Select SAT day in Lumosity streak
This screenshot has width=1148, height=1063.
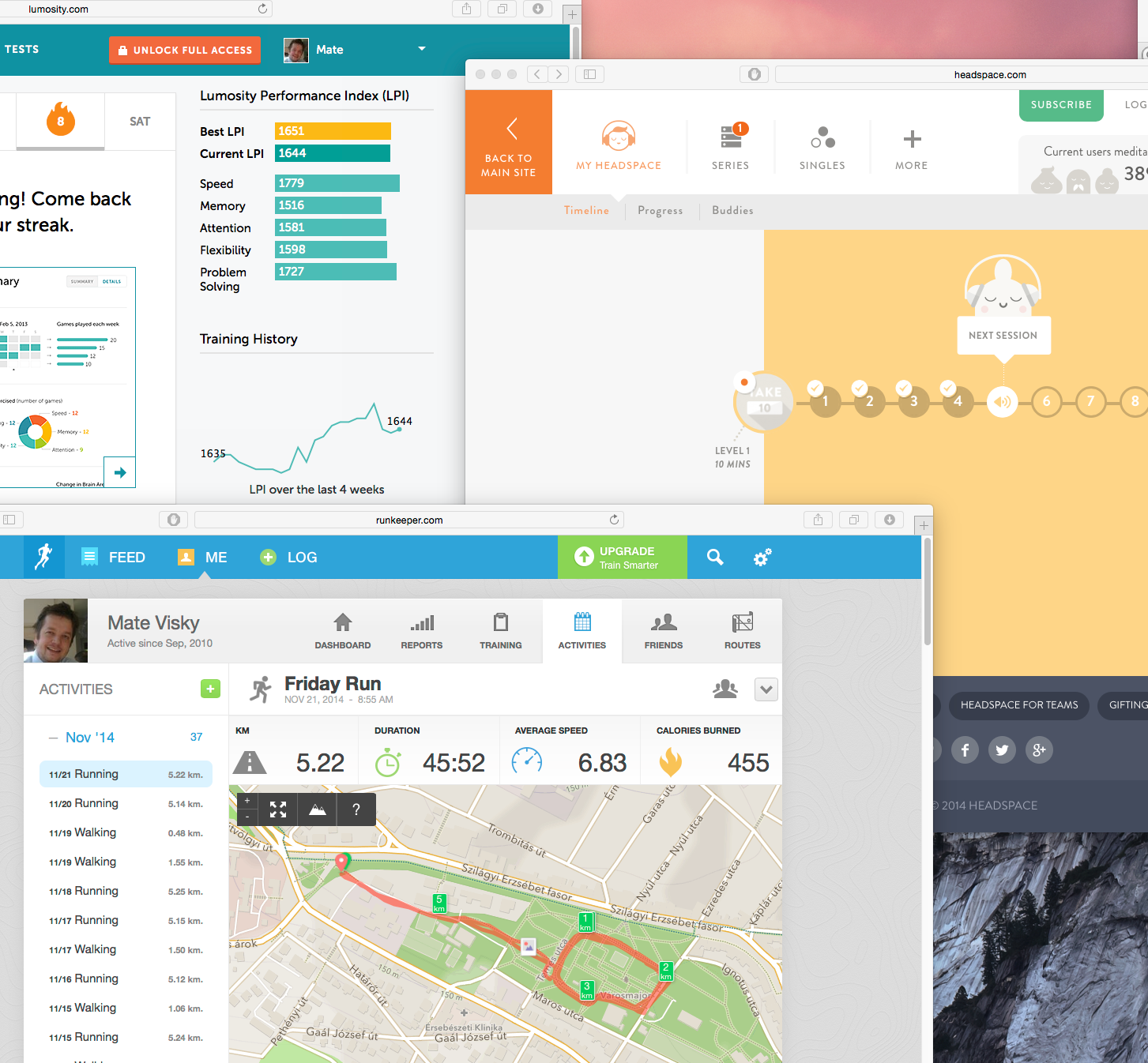pos(140,122)
